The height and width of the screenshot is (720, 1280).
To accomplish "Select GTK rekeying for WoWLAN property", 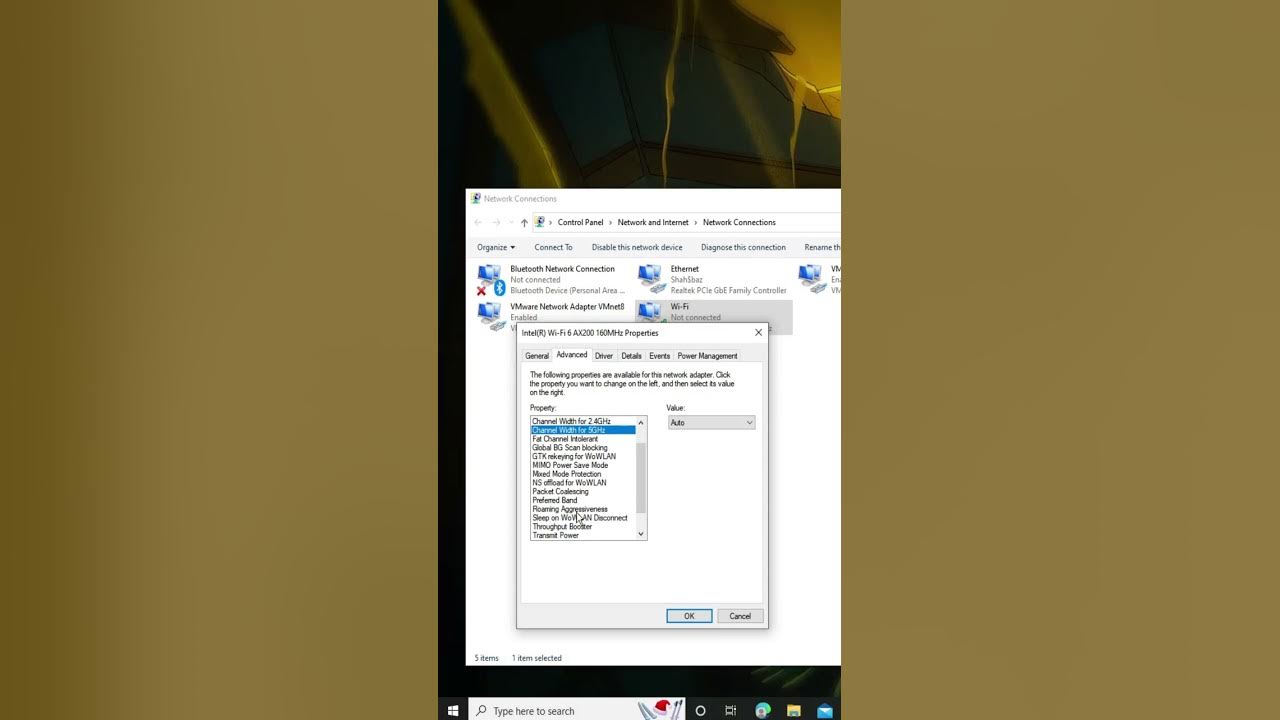I will 583,456.
